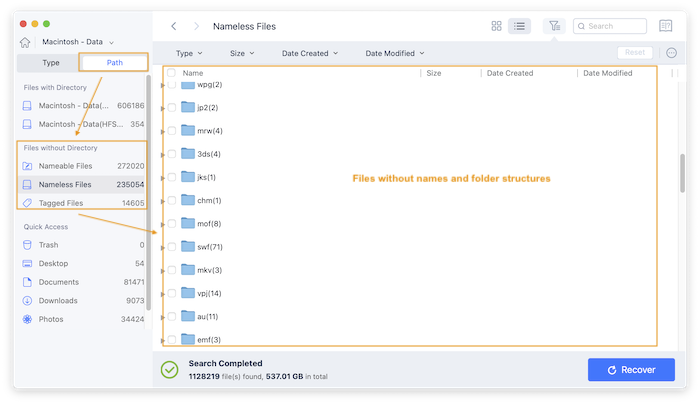Open the more options ellipsis icon
The image size is (700, 404).
click(x=671, y=52)
